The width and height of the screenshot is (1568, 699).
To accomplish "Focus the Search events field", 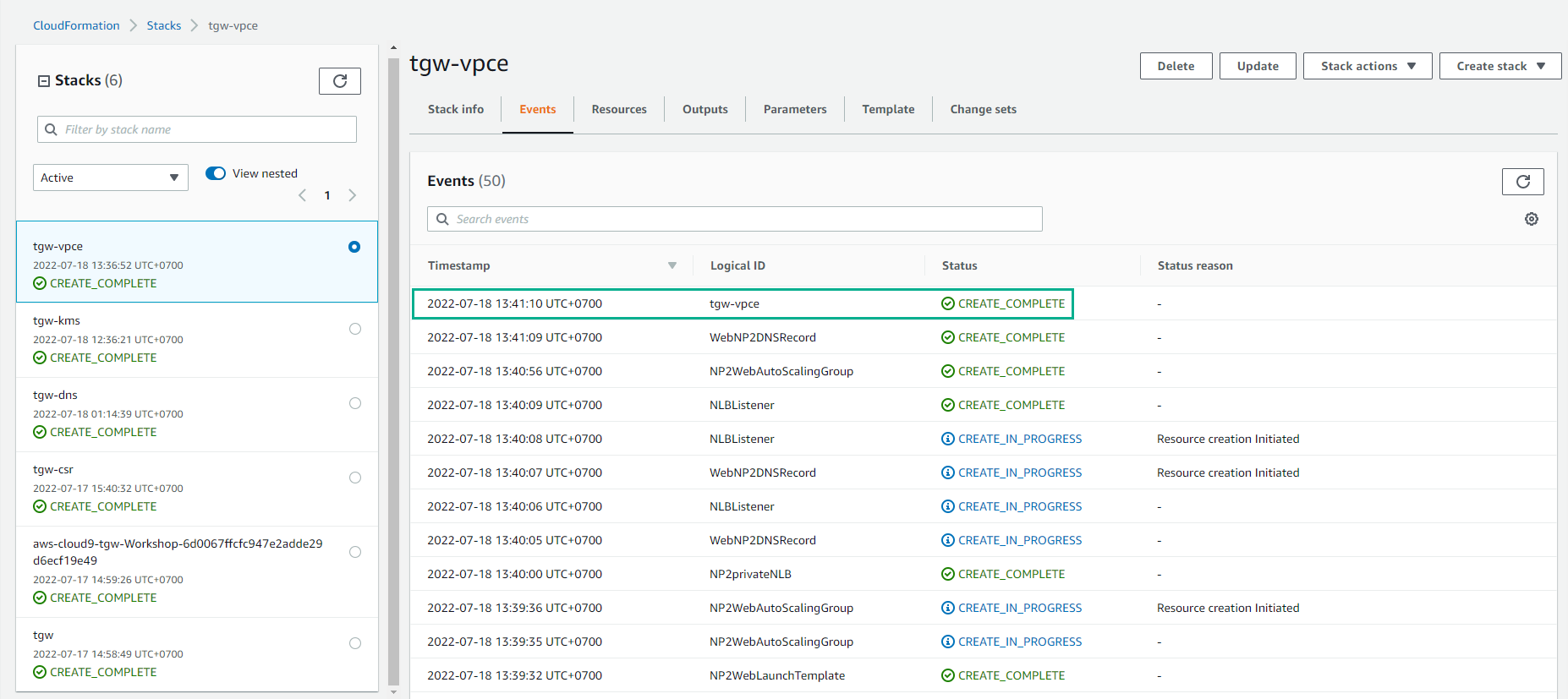I will click(734, 219).
